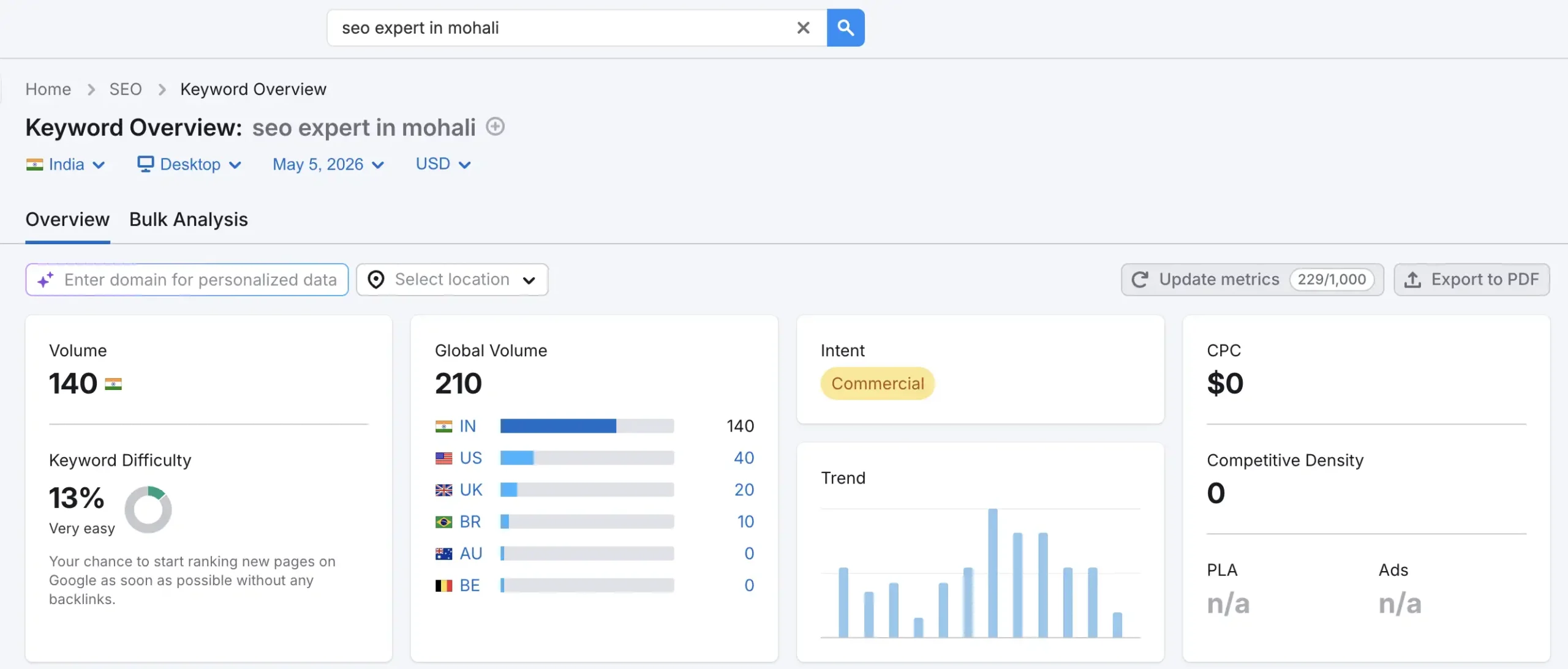Image resolution: width=1568 pixels, height=669 pixels.
Task: Open the May 5, 2026 date dropdown
Action: pos(328,164)
